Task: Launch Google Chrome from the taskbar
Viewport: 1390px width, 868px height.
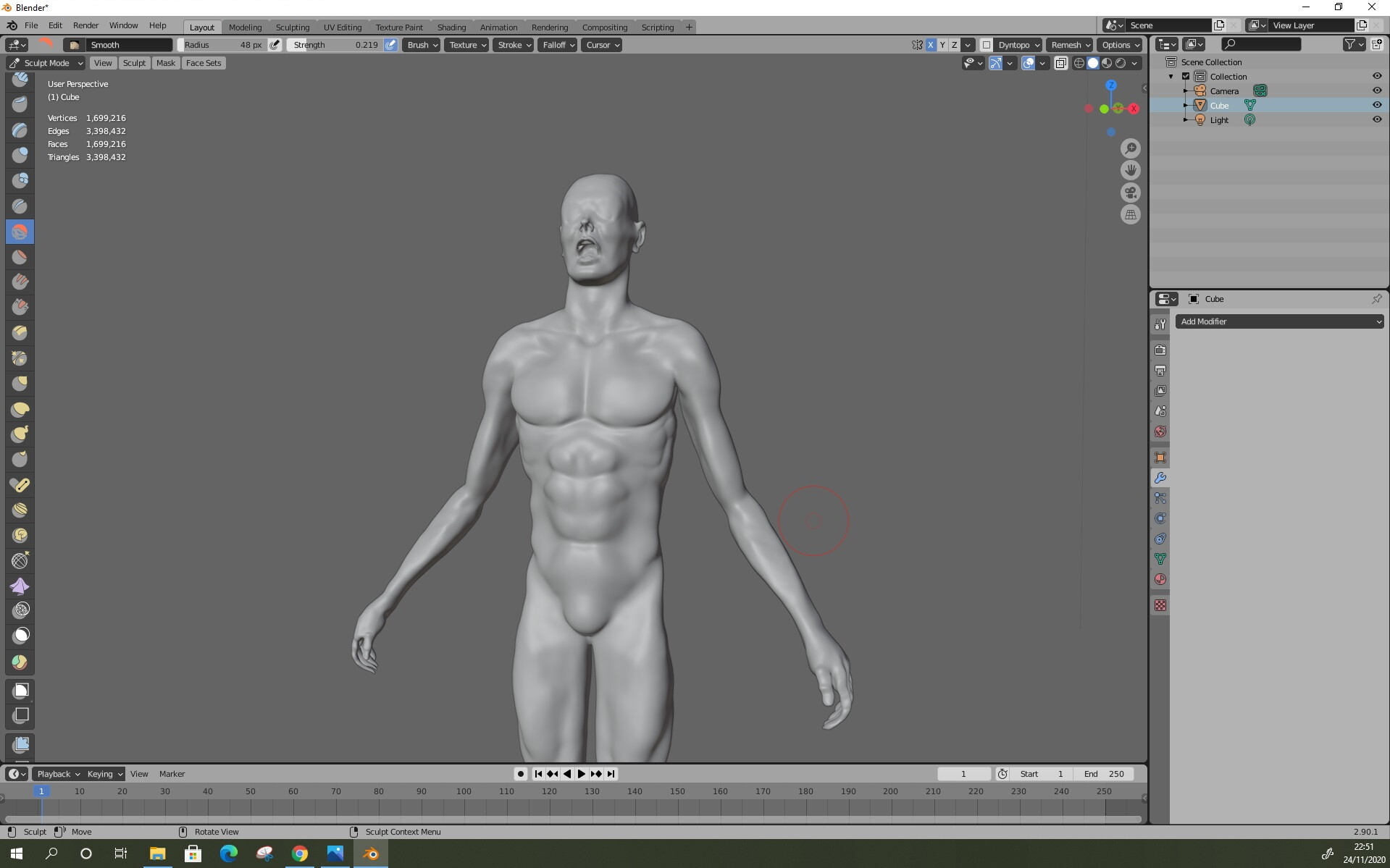Action: point(300,854)
